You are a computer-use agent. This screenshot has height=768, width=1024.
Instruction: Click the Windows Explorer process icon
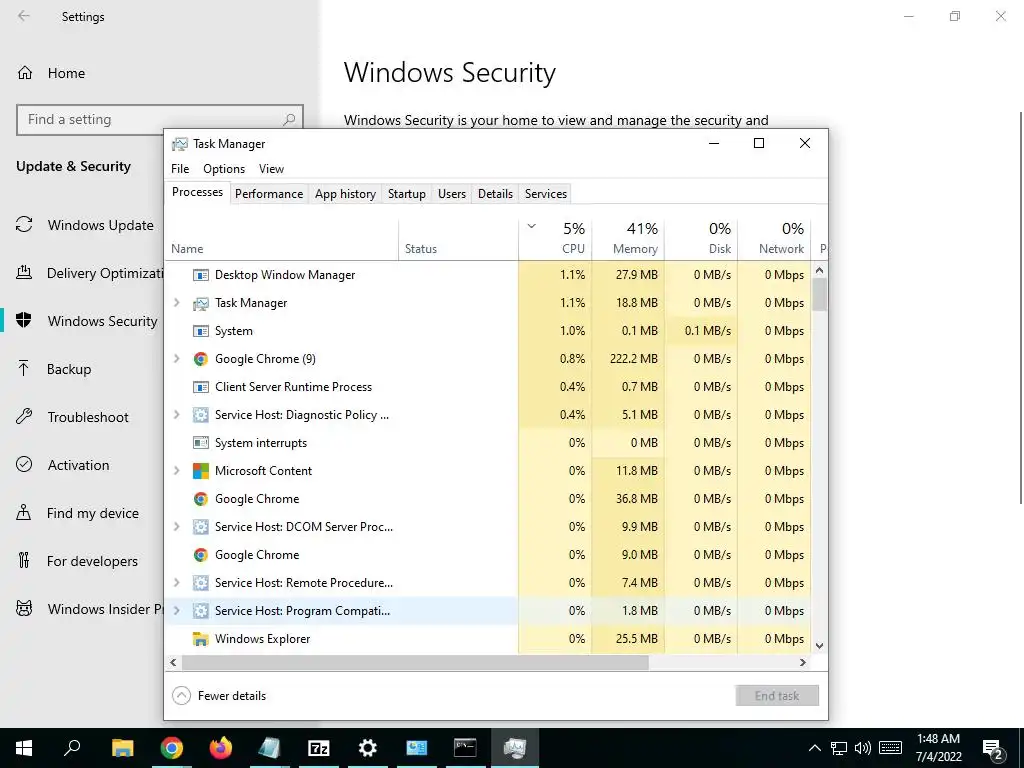[200, 639]
